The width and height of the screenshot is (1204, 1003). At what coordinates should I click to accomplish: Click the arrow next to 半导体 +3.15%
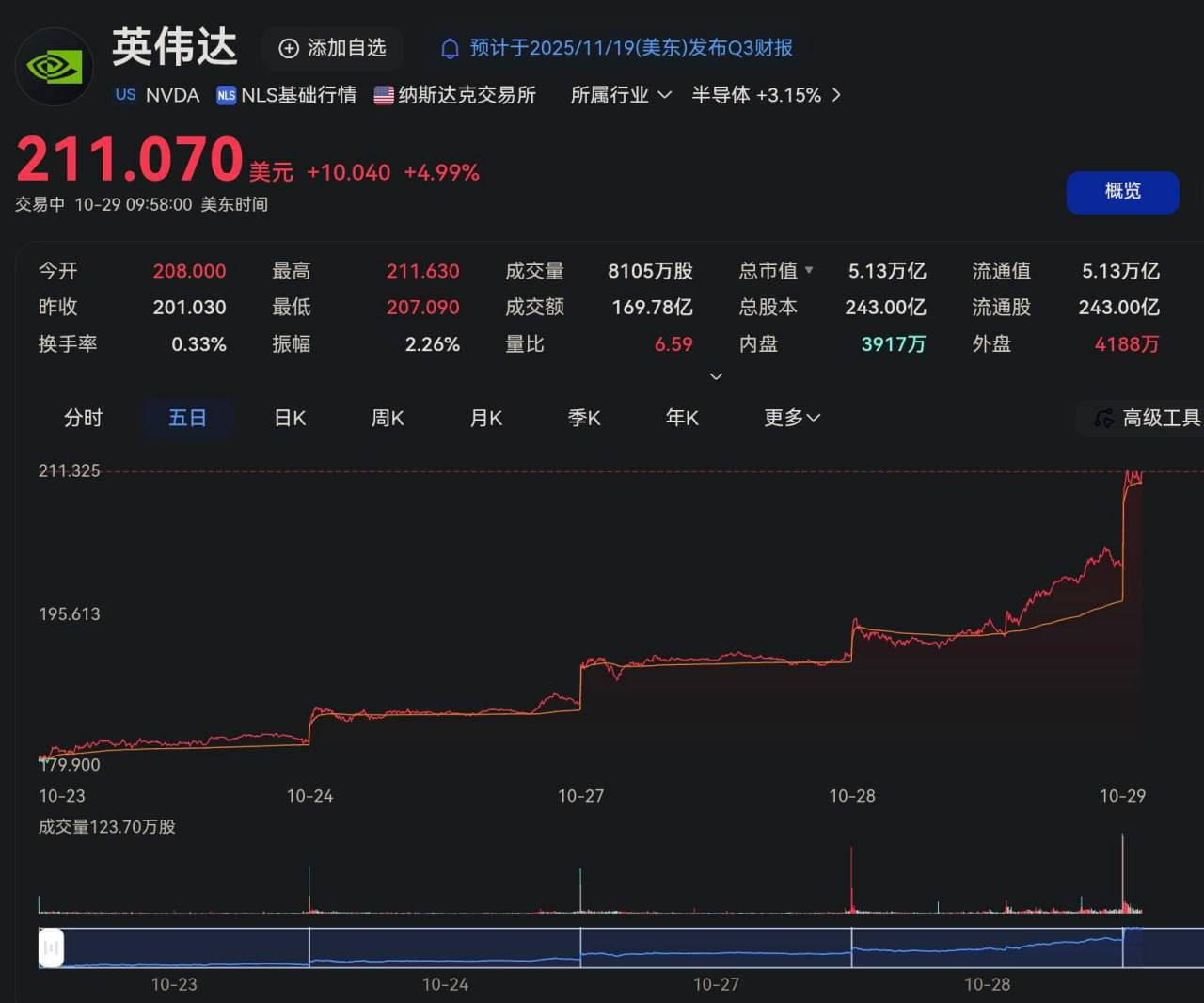(x=836, y=95)
